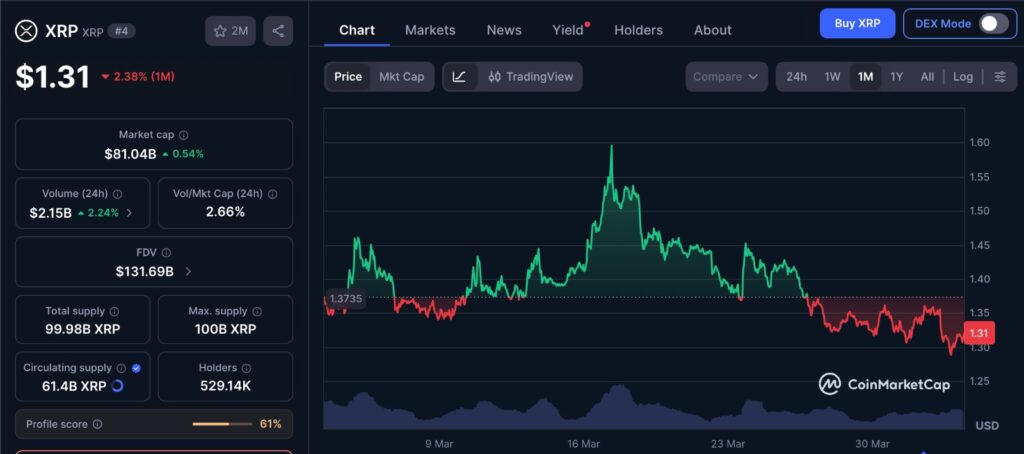The height and width of the screenshot is (454, 1024).
Task: Click the Buy XRP button
Action: pos(857,24)
